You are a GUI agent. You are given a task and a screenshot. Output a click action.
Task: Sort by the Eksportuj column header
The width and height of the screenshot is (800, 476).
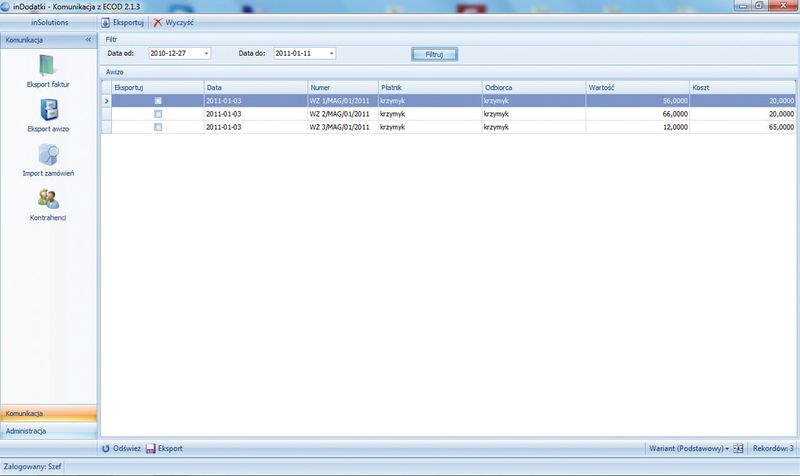[158, 87]
